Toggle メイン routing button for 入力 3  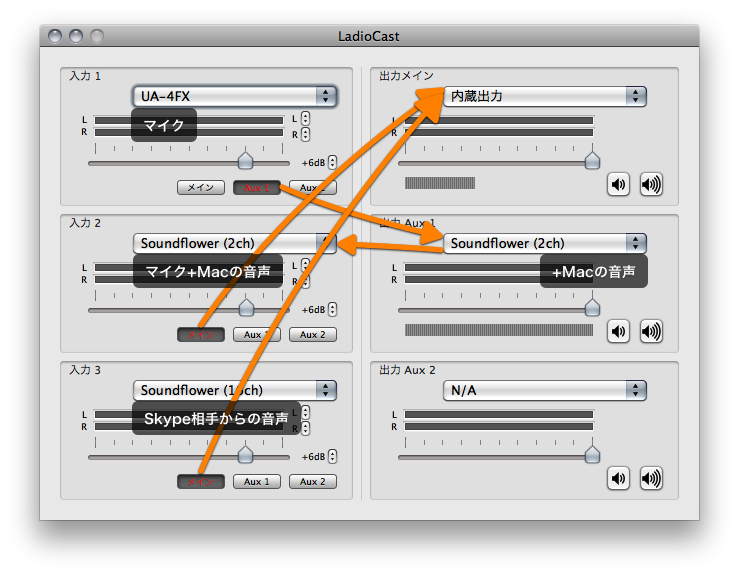click(201, 482)
